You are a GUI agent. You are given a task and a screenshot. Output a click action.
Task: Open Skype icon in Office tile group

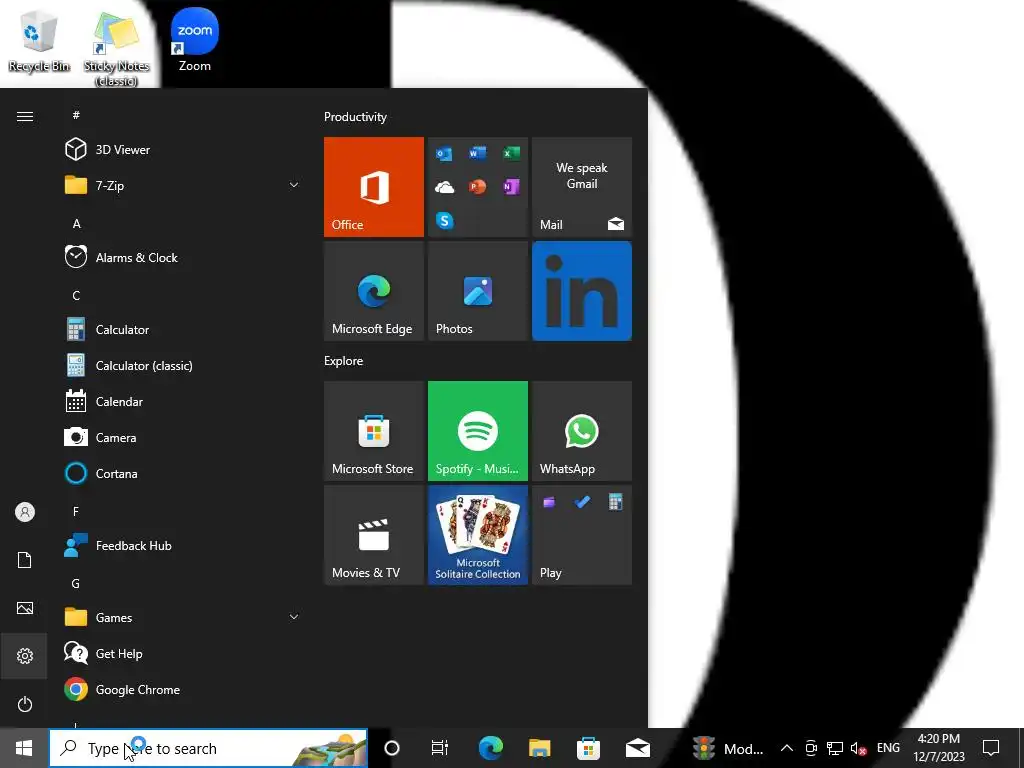tap(444, 221)
